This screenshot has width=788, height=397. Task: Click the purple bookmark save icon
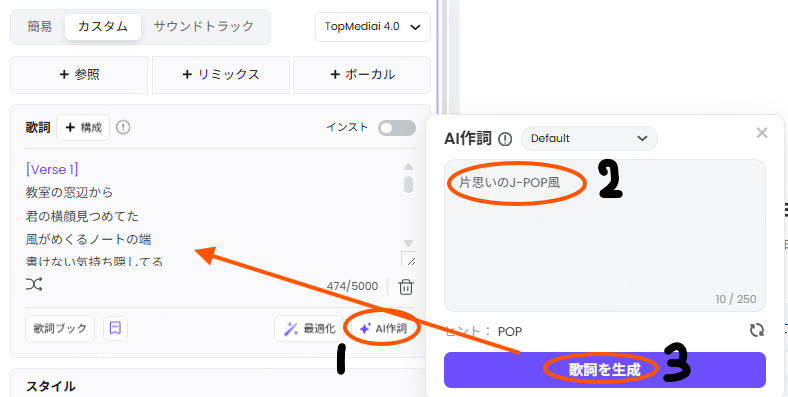pos(116,329)
